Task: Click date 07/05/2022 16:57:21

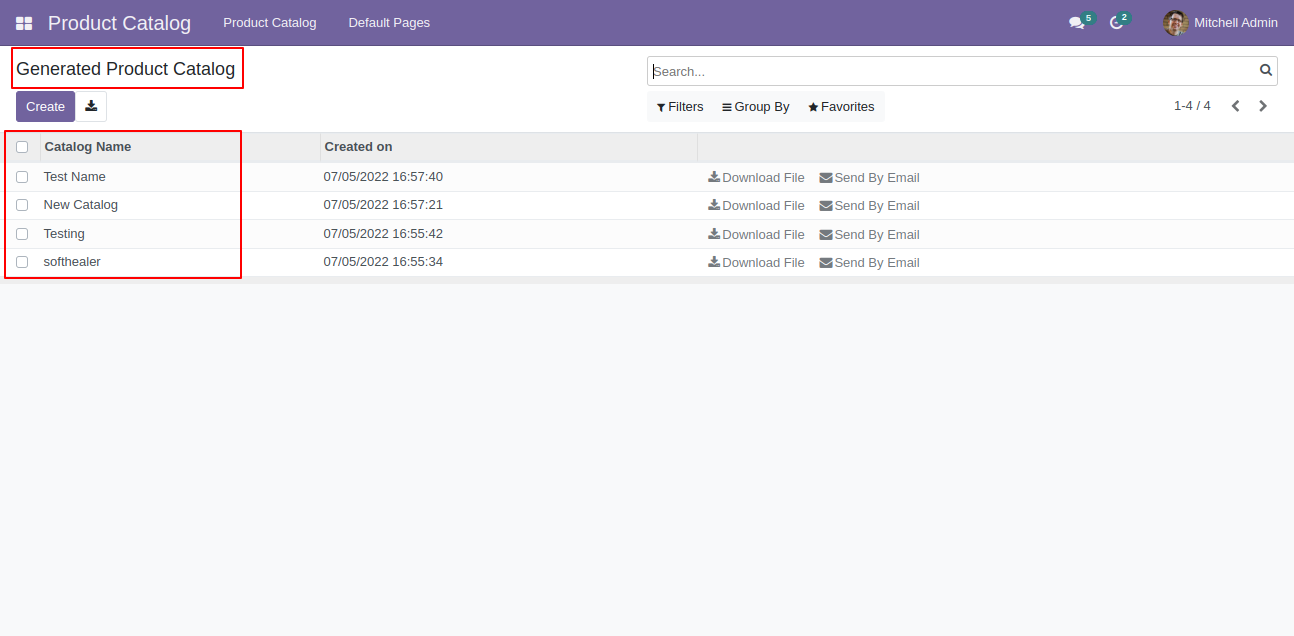Action: click(x=383, y=205)
